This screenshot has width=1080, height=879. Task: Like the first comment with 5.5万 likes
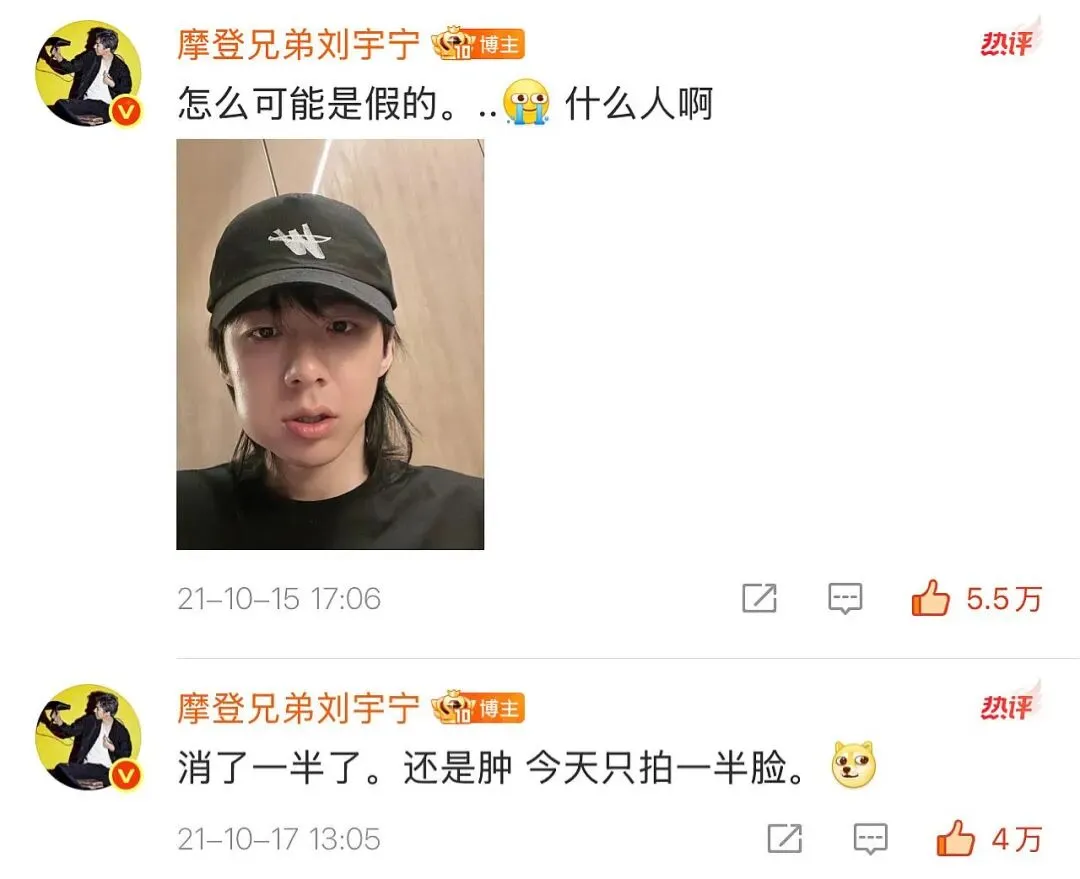click(x=930, y=598)
